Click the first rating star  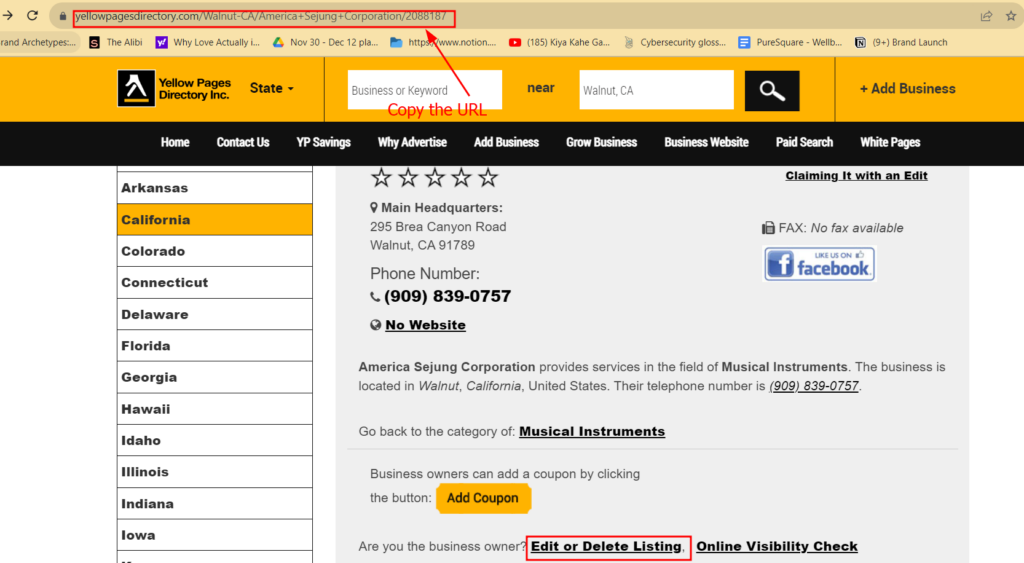(x=381, y=177)
